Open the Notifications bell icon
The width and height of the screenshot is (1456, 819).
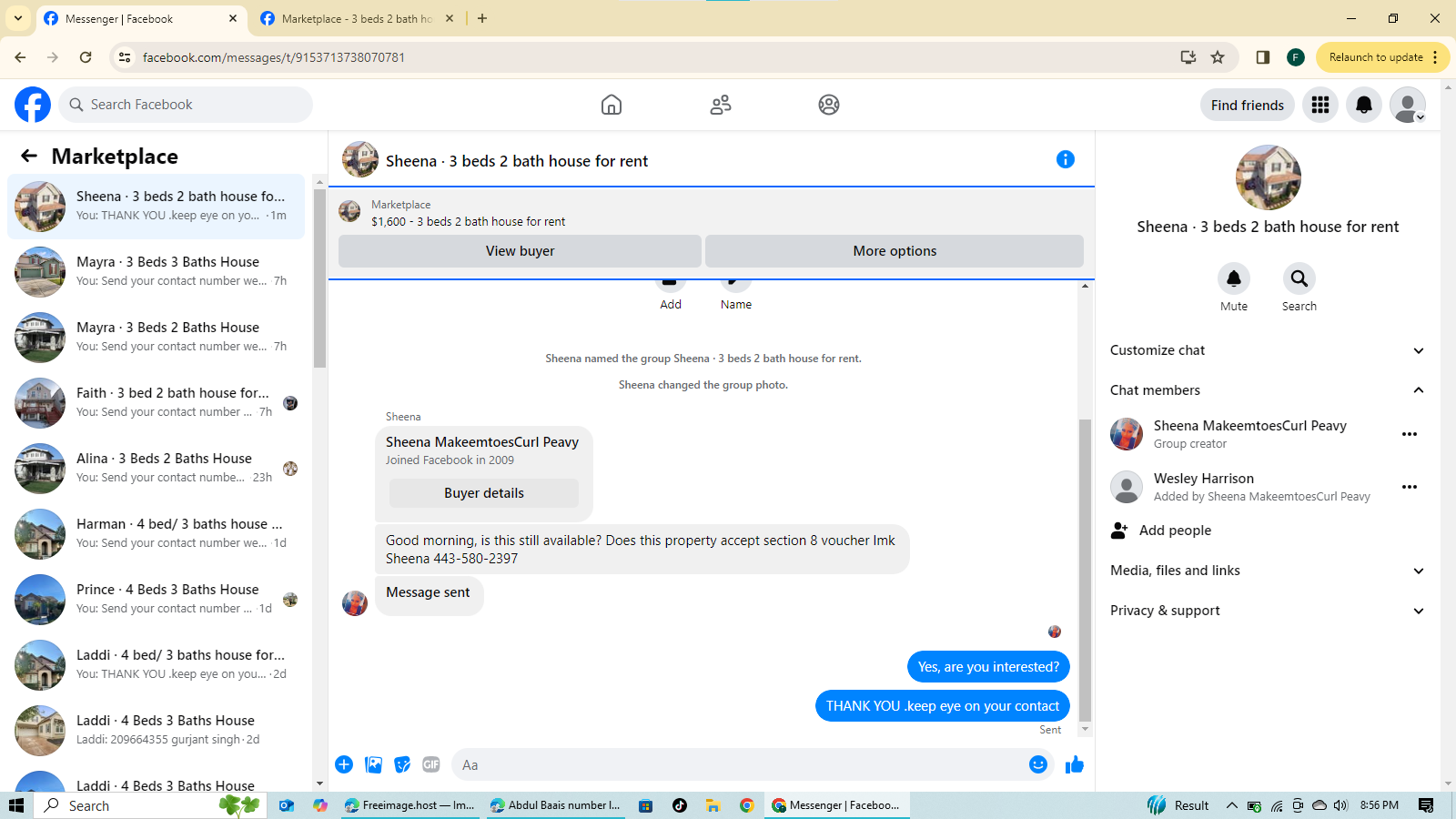click(1364, 105)
